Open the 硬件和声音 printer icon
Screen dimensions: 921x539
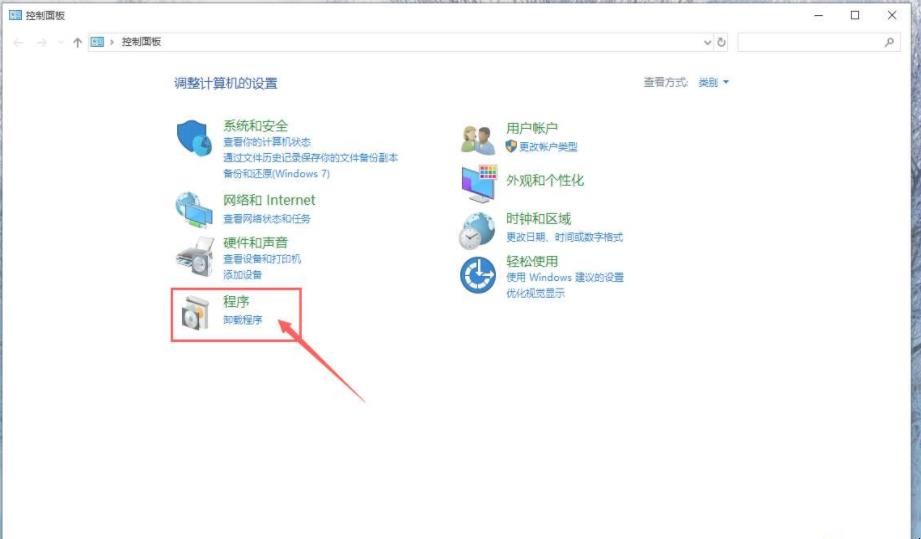[194, 257]
